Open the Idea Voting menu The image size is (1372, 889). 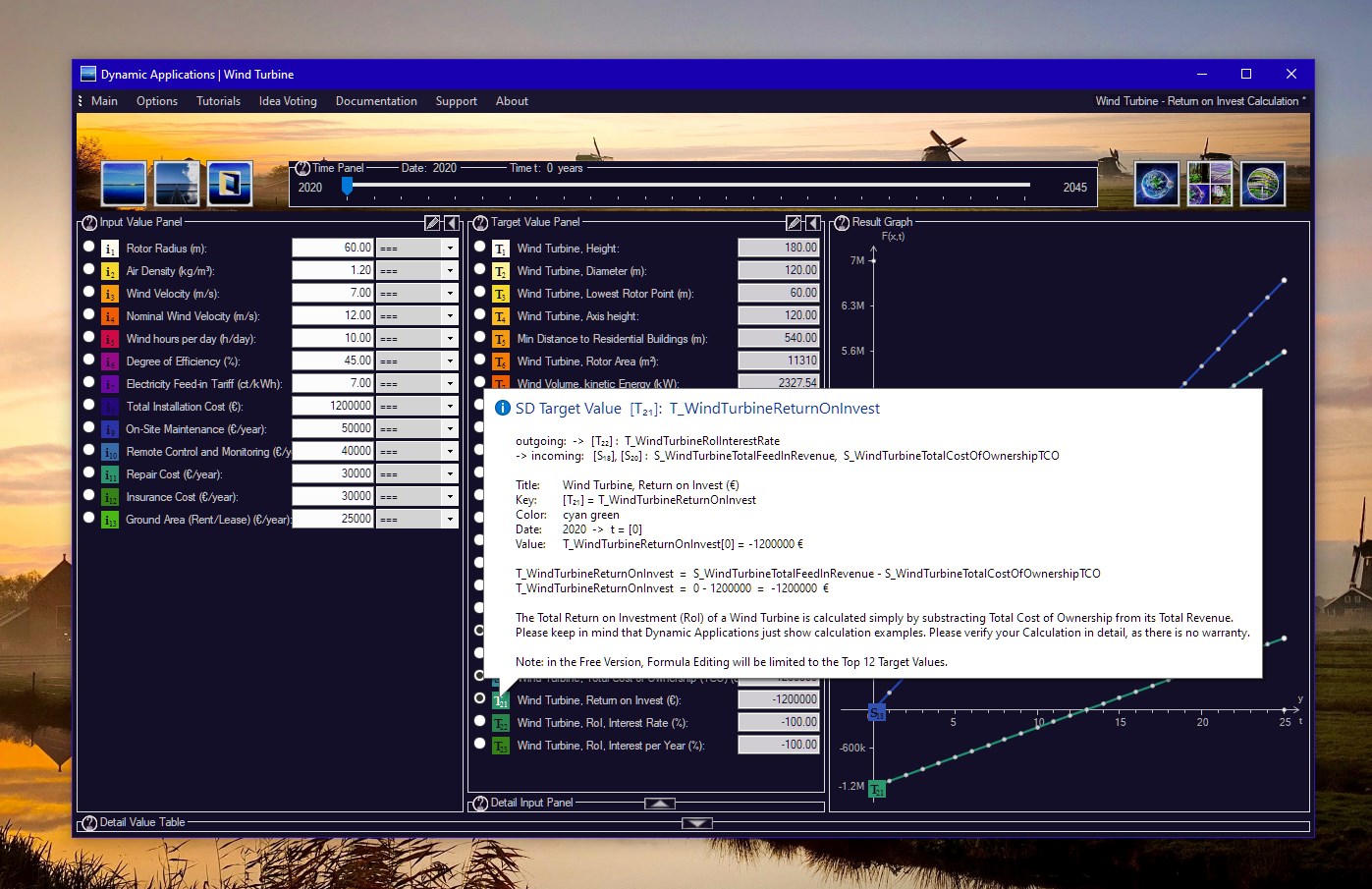click(x=288, y=101)
